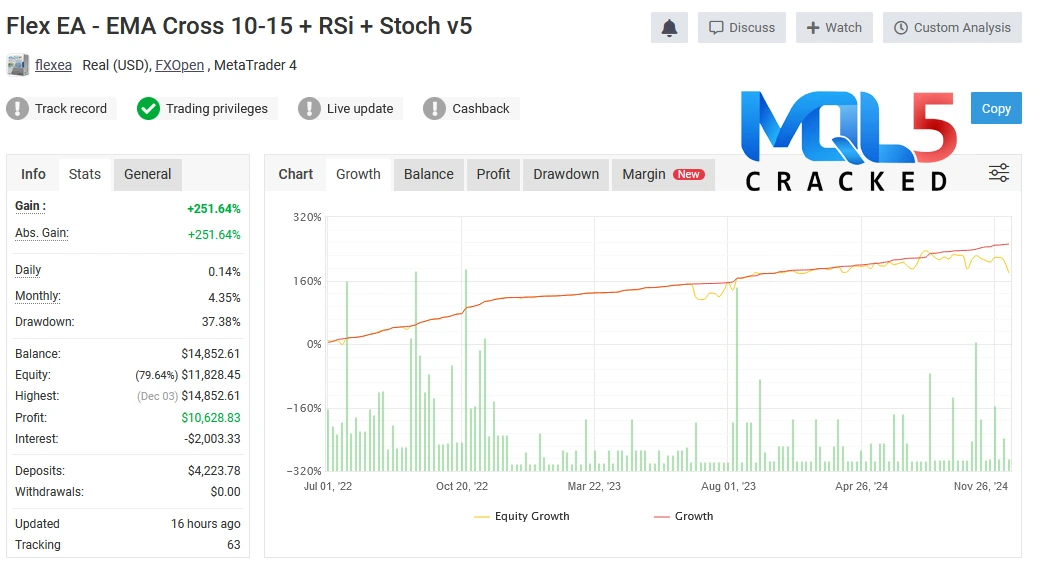Image resolution: width=1037 pixels, height=570 pixels.
Task: Click the Live update warning icon
Action: tap(309, 108)
